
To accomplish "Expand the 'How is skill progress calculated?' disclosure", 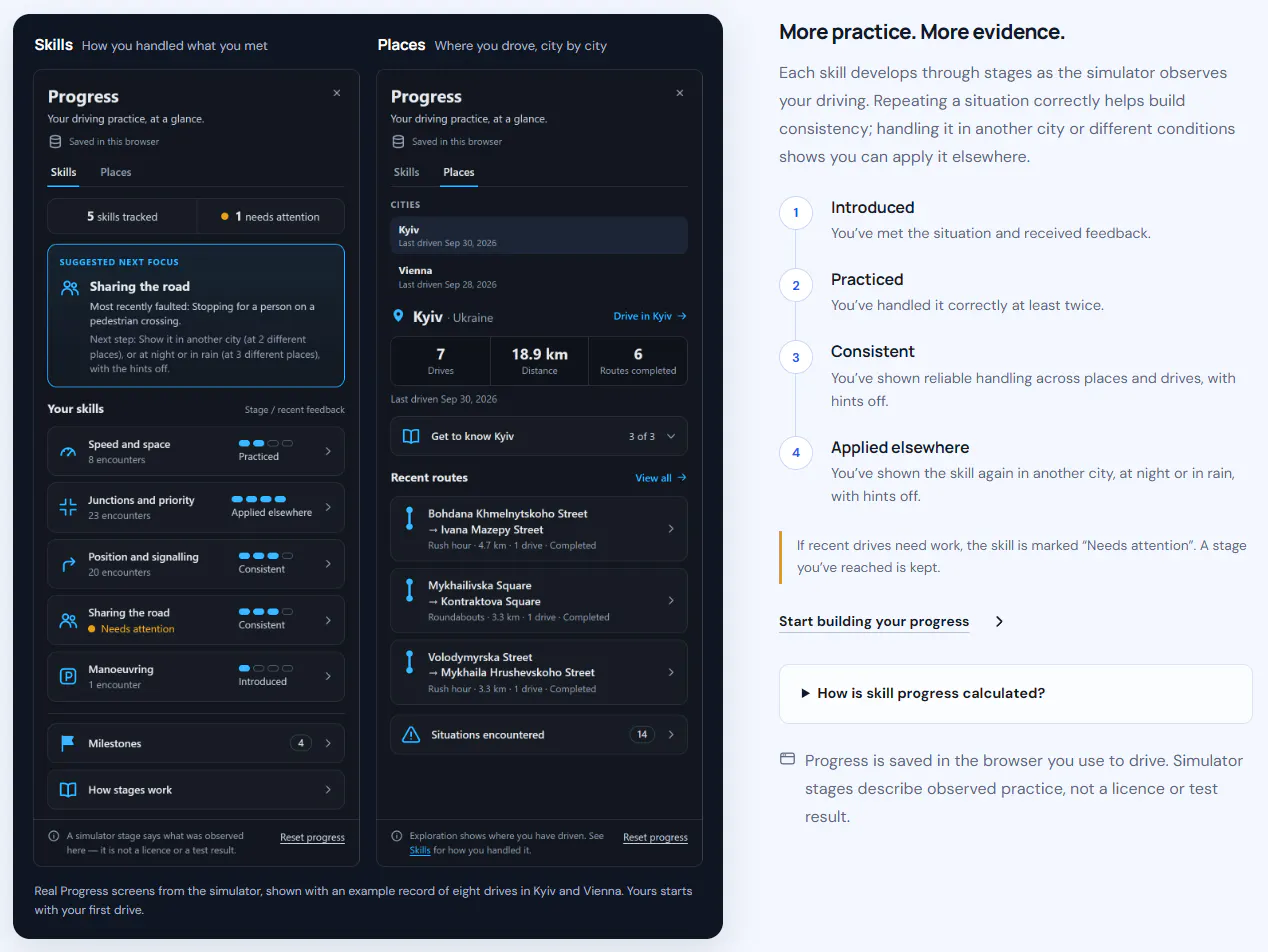I will [1016, 693].
